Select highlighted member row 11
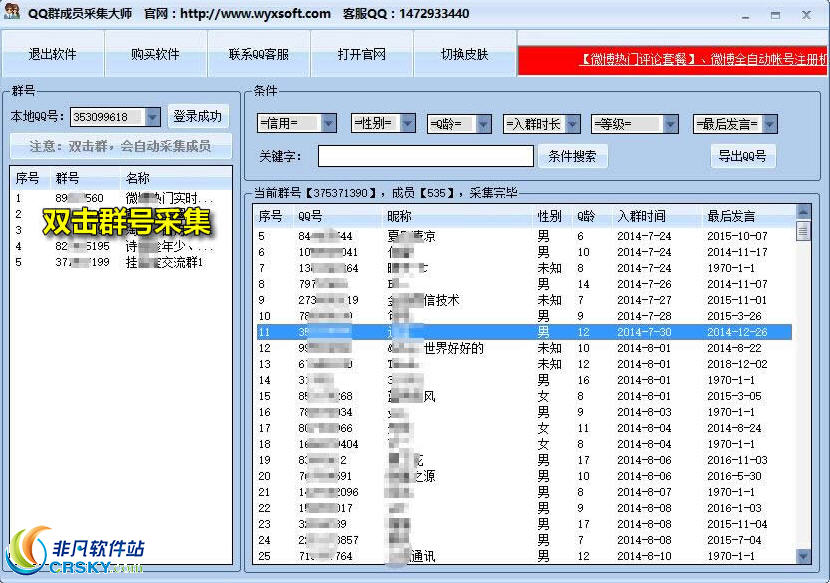Image resolution: width=830 pixels, height=583 pixels. pos(524,332)
